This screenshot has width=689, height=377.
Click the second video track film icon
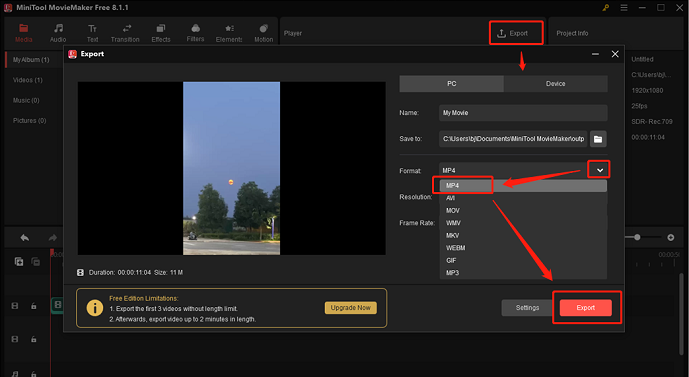point(15,339)
